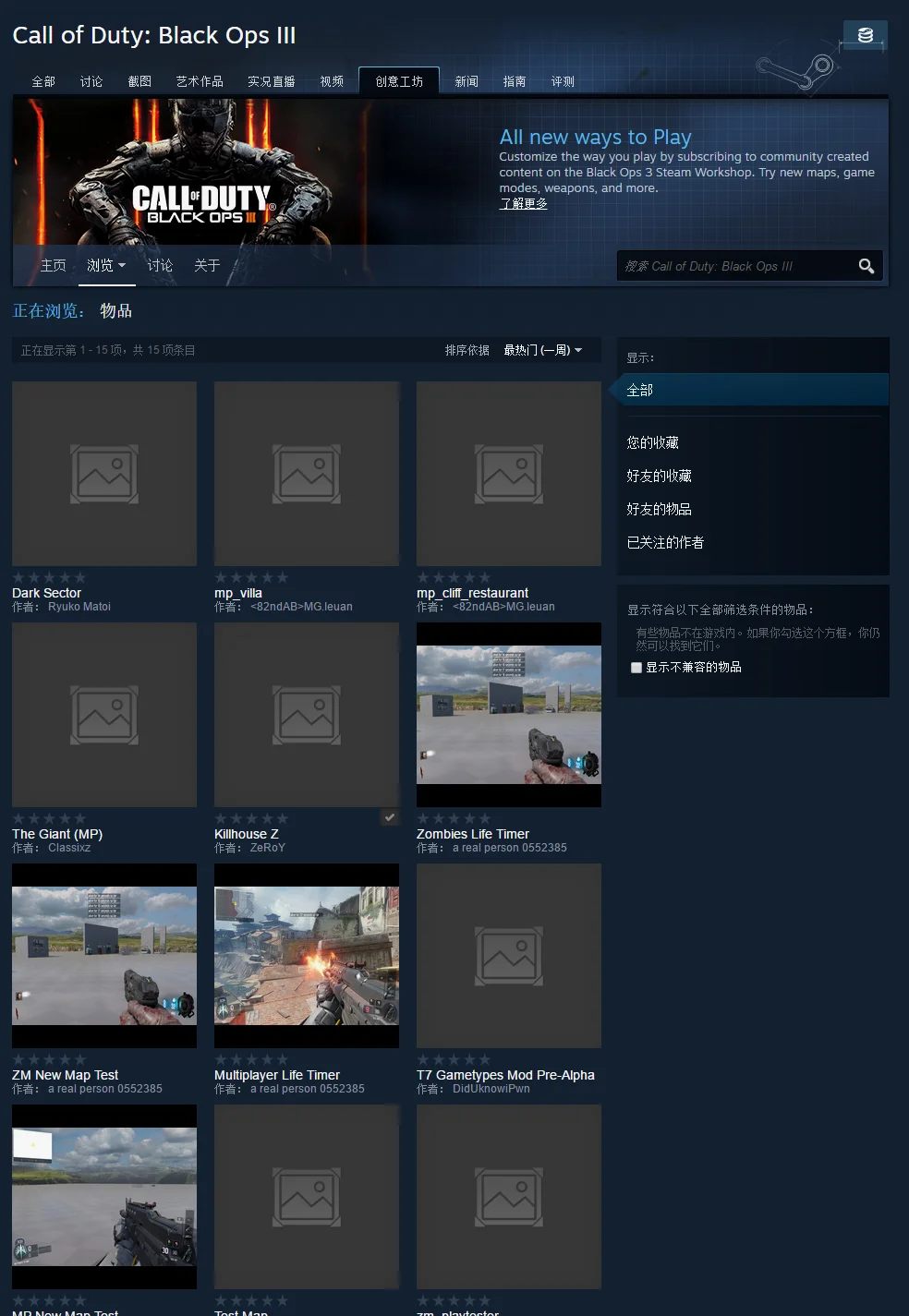Click the checkmark badge on Killhouse Z
909x1316 pixels.
pyautogui.click(x=390, y=817)
